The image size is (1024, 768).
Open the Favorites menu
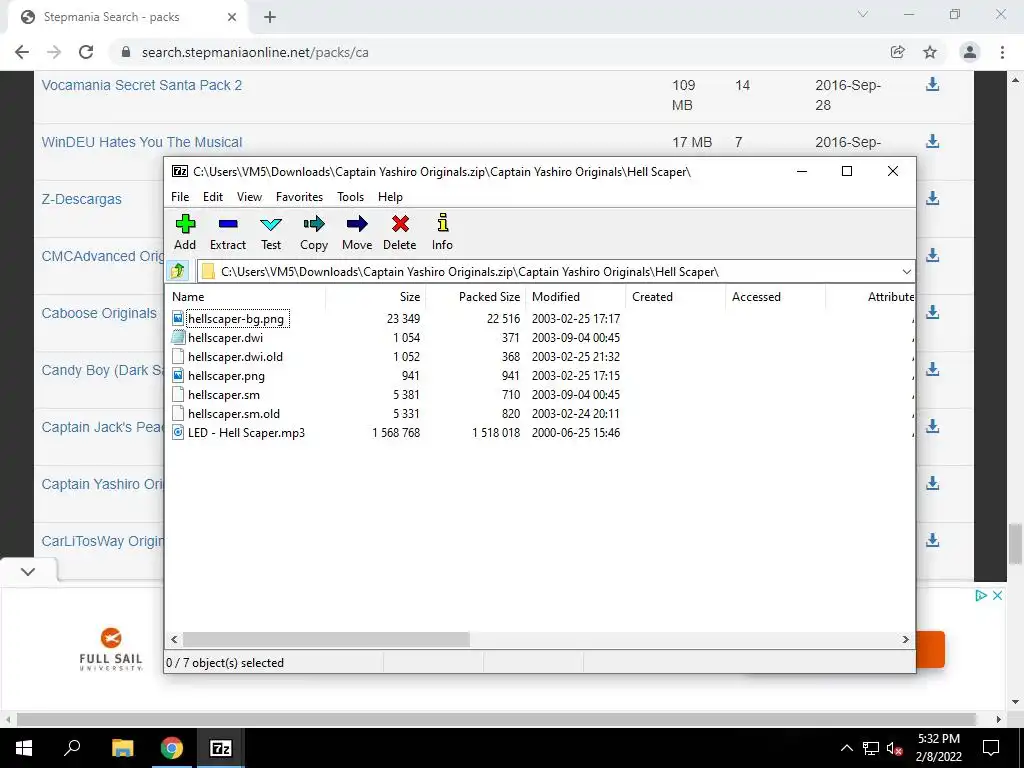click(x=299, y=197)
